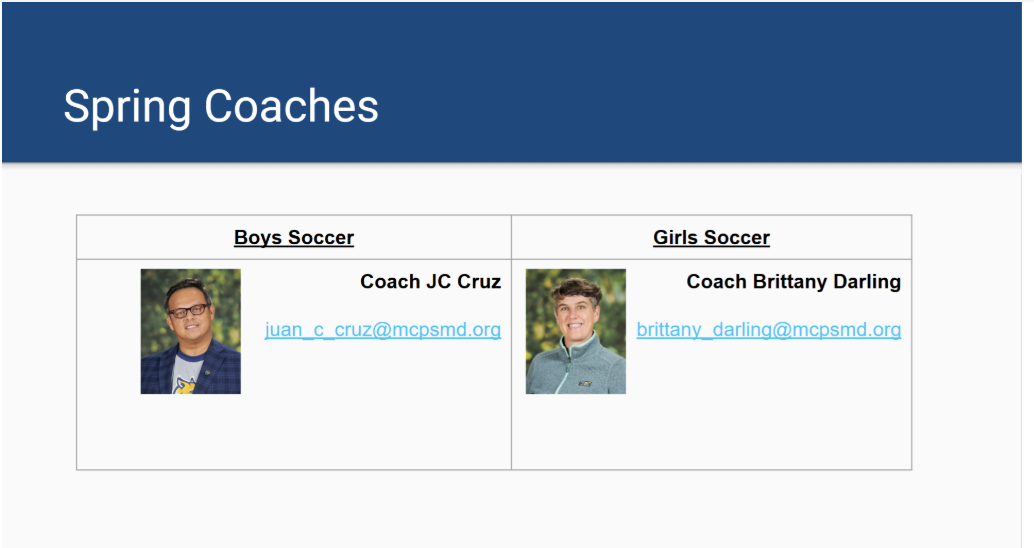The height and width of the screenshot is (548, 1034).
Task: Select Coach Brittany Darling's portrait photo
Action: click(x=576, y=331)
